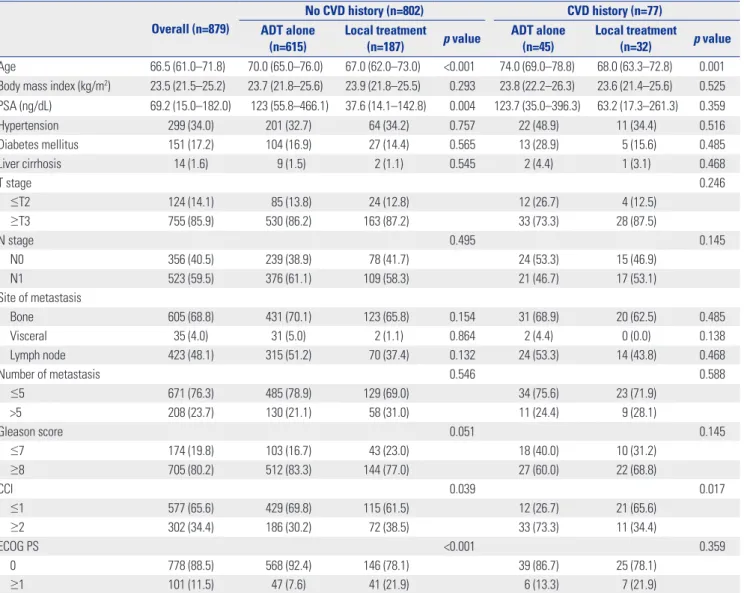Select the value 577 (65.6)
Viewport: 744px width, 593px height.
click(x=191, y=508)
